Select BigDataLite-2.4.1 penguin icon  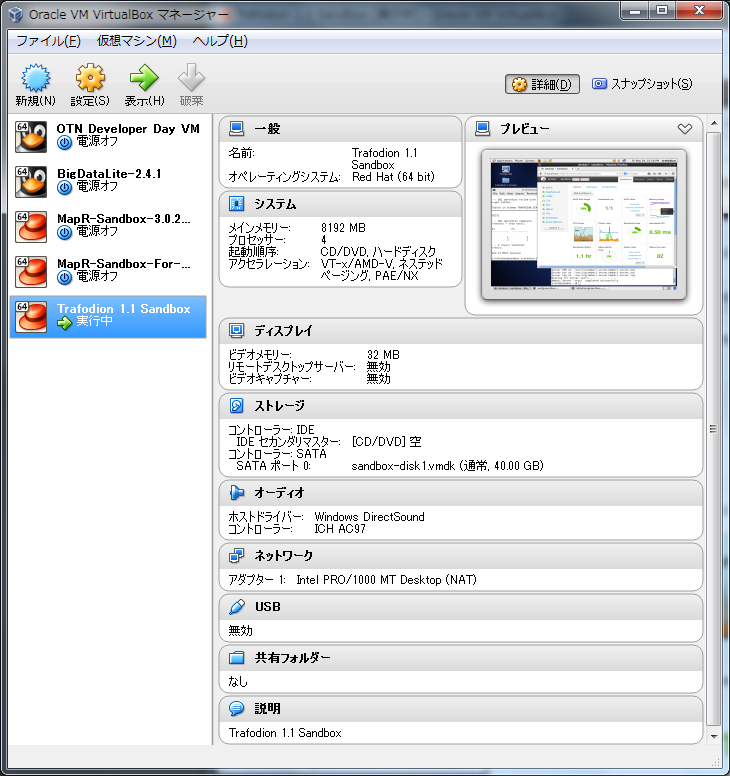[x=31, y=182]
